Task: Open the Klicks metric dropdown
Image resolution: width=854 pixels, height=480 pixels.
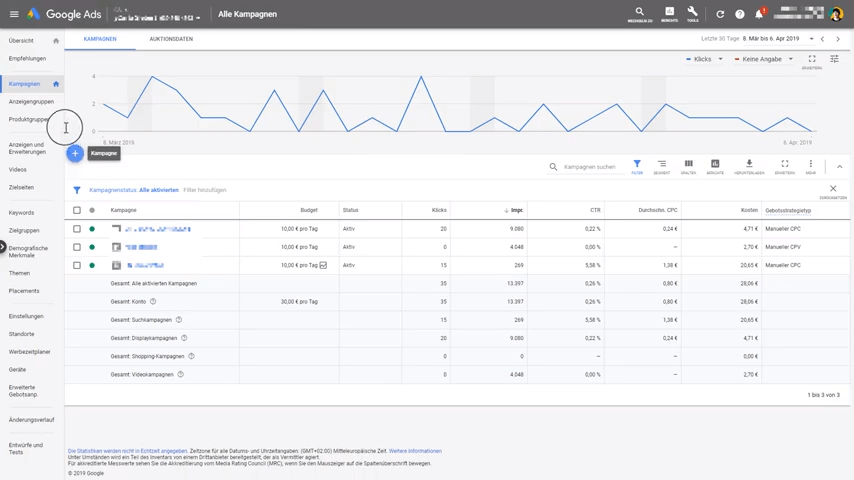Action: click(705, 59)
